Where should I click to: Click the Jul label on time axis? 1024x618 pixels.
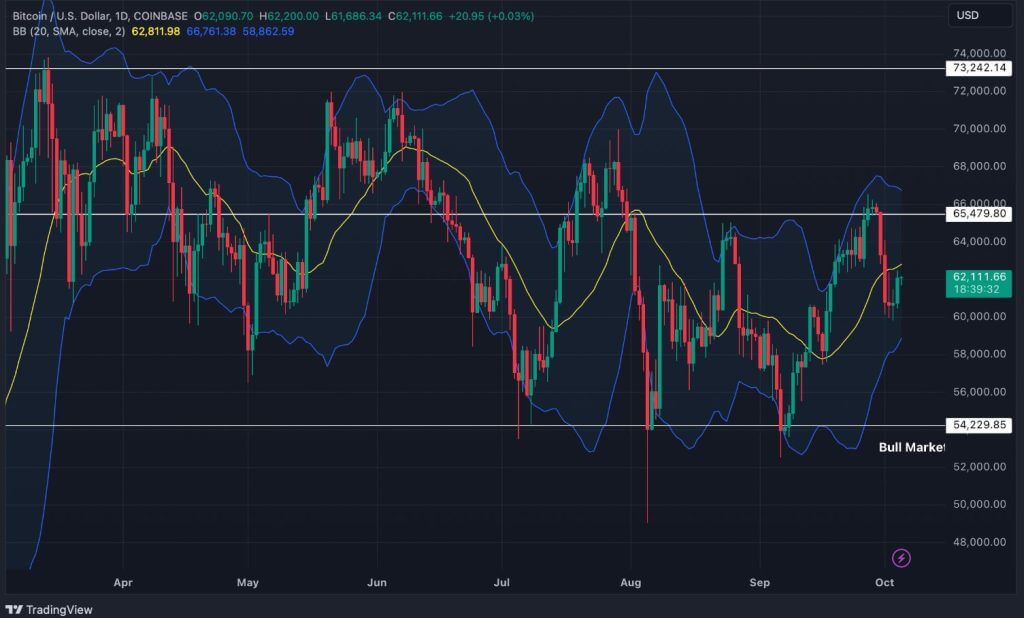502,582
